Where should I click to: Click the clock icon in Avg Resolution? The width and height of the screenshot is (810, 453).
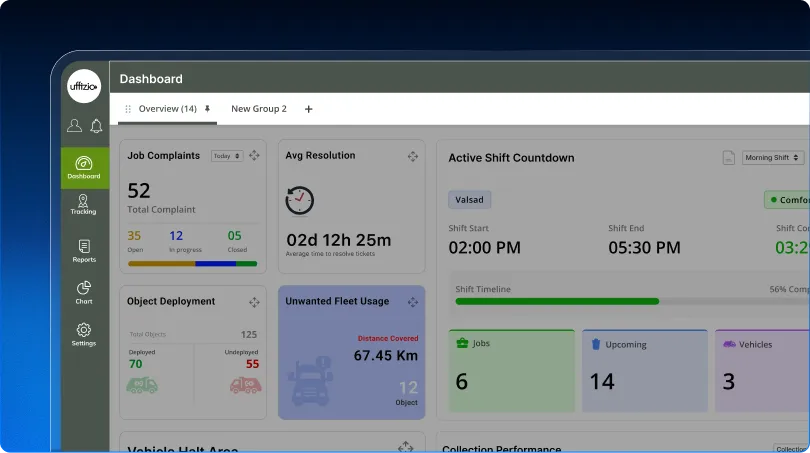pos(300,200)
